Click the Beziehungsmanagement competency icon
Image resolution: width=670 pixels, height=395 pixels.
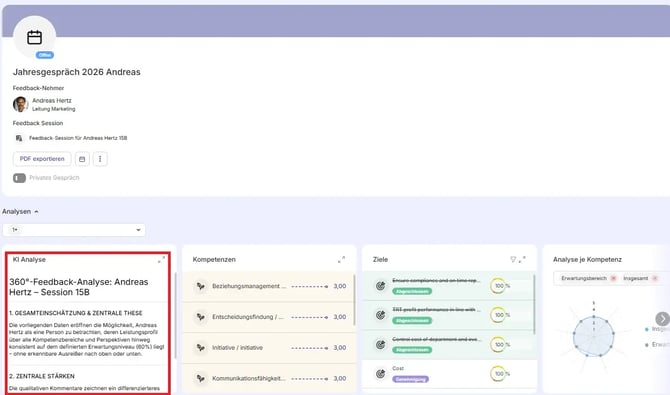[x=200, y=286]
